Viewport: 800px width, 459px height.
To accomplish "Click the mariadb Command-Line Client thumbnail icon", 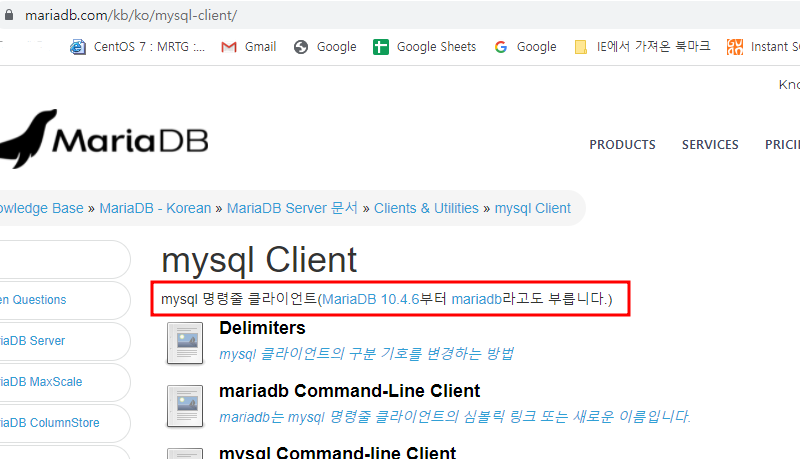I will click(x=185, y=406).
